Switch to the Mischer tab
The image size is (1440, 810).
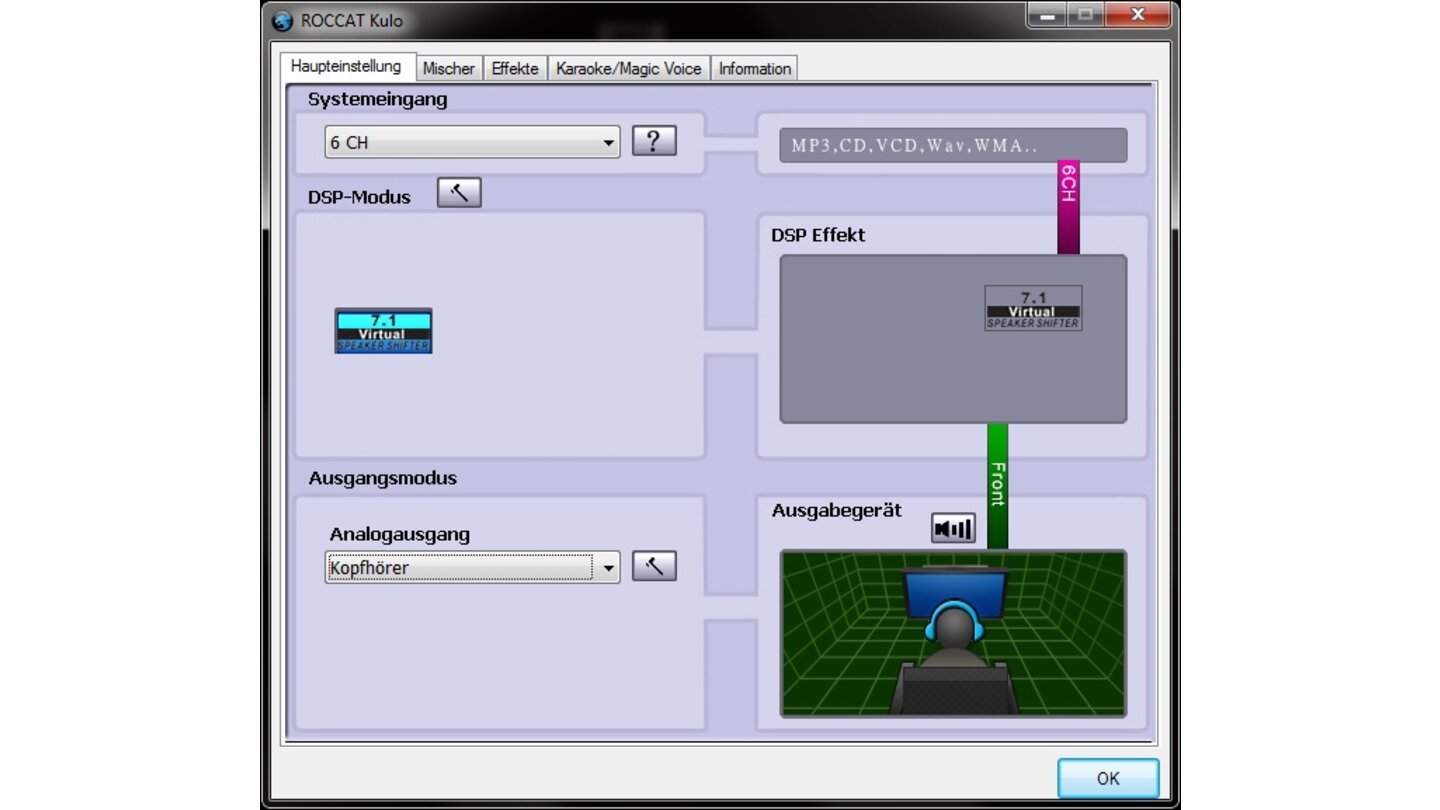448,69
